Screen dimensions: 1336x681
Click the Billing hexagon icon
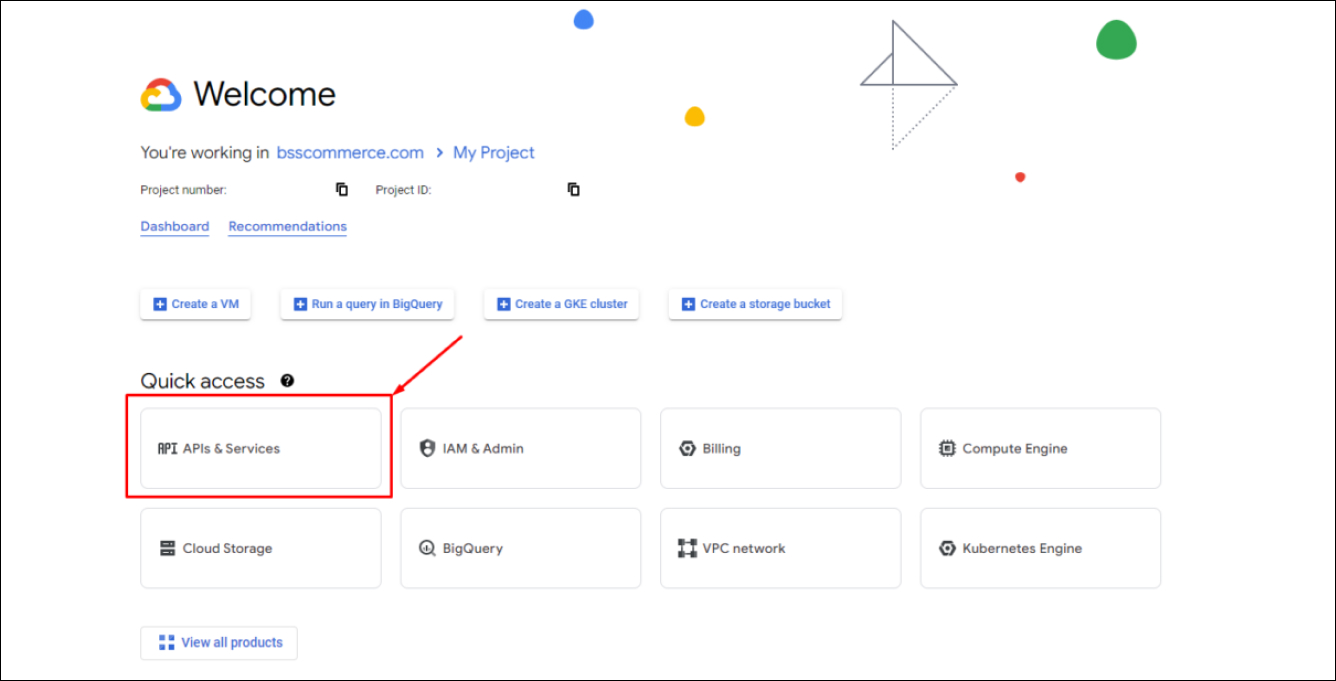(x=687, y=448)
